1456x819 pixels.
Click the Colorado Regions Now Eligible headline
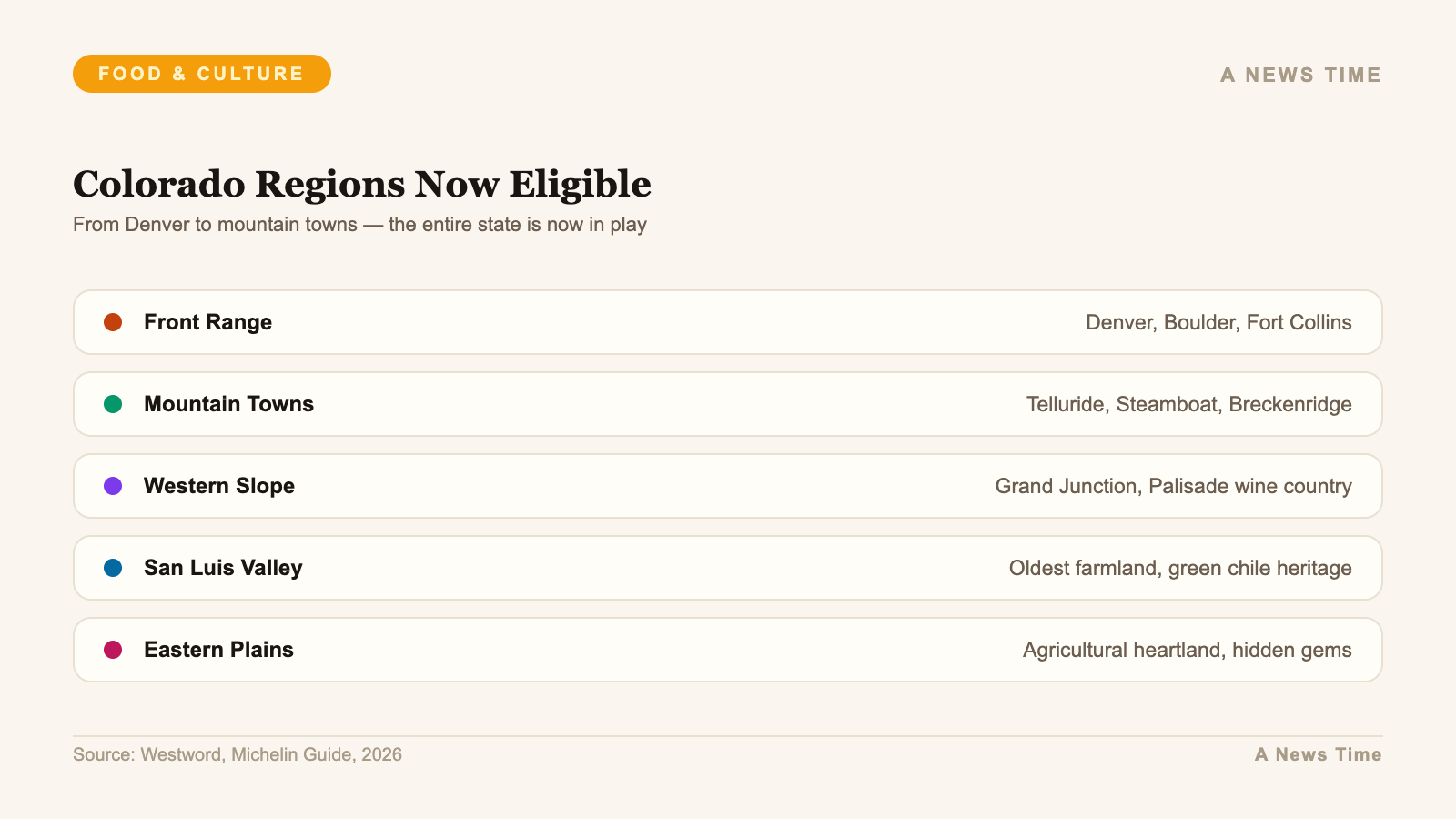point(362,184)
